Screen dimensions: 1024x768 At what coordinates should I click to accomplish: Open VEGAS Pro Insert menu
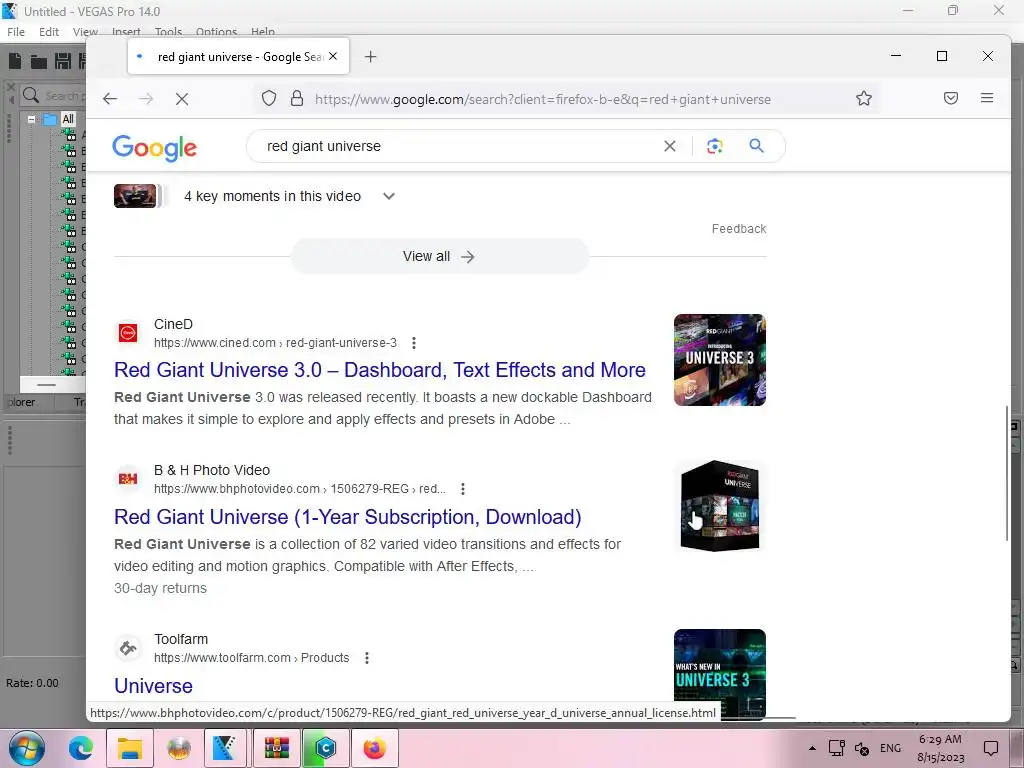(126, 32)
